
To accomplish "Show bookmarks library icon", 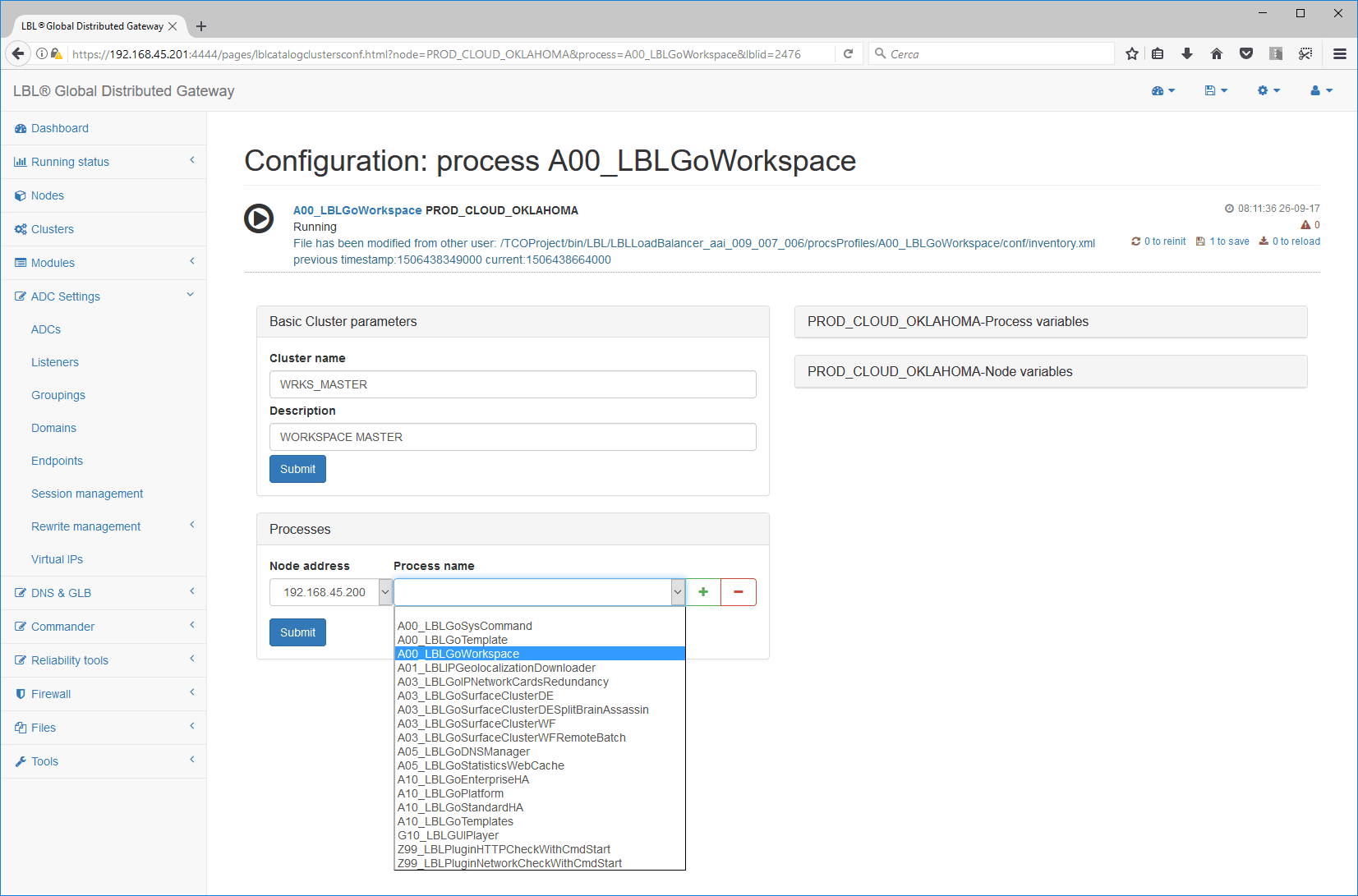I will tap(1158, 53).
